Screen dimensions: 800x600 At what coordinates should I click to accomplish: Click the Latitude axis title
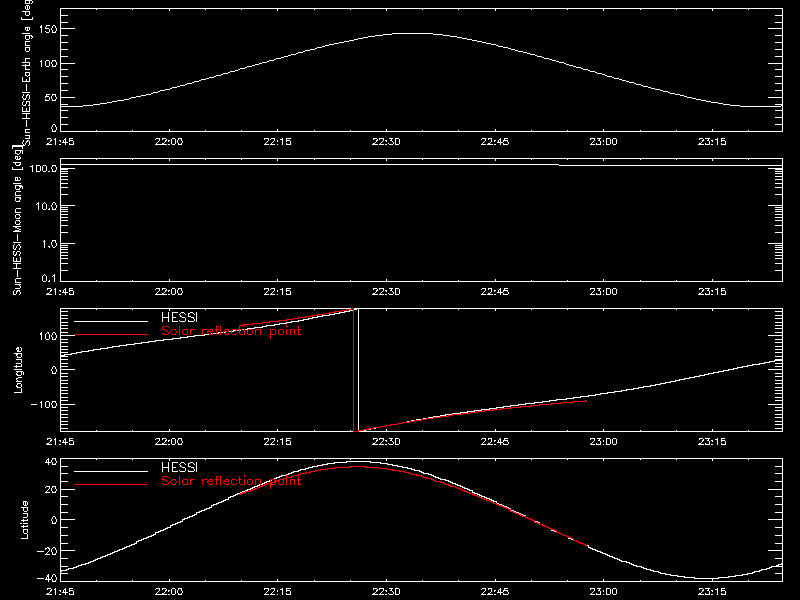(x=24, y=520)
